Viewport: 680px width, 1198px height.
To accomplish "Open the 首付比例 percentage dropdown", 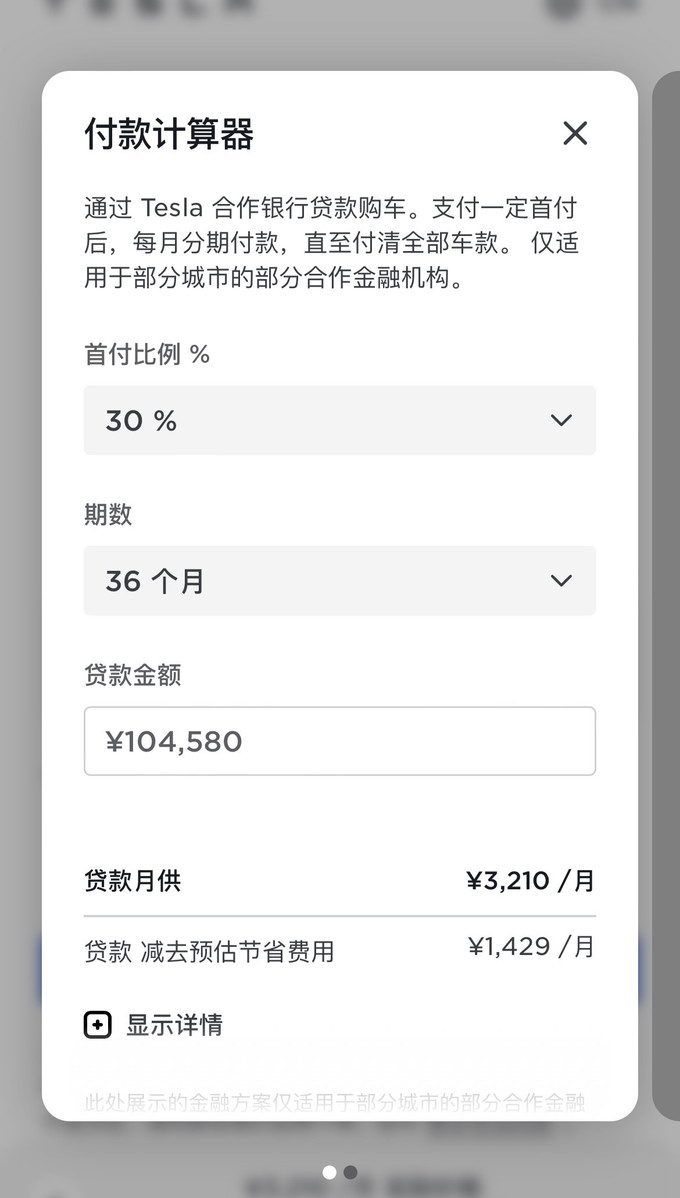I will click(340, 421).
